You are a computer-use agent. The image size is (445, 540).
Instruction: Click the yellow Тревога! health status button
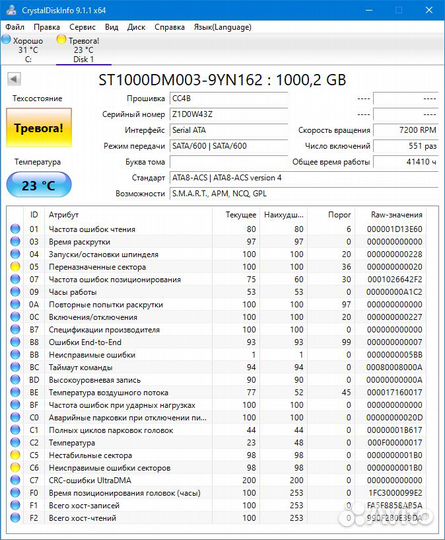[x=39, y=128]
